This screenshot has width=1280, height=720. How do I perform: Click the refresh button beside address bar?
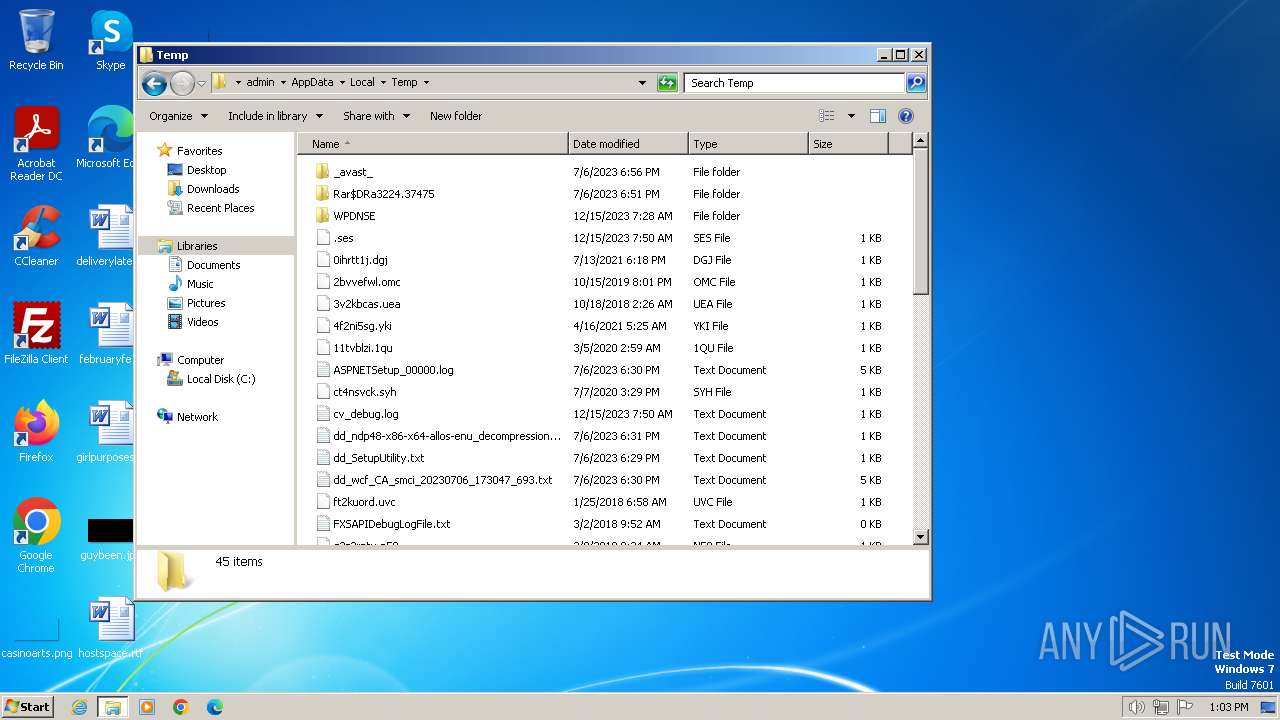tap(667, 83)
